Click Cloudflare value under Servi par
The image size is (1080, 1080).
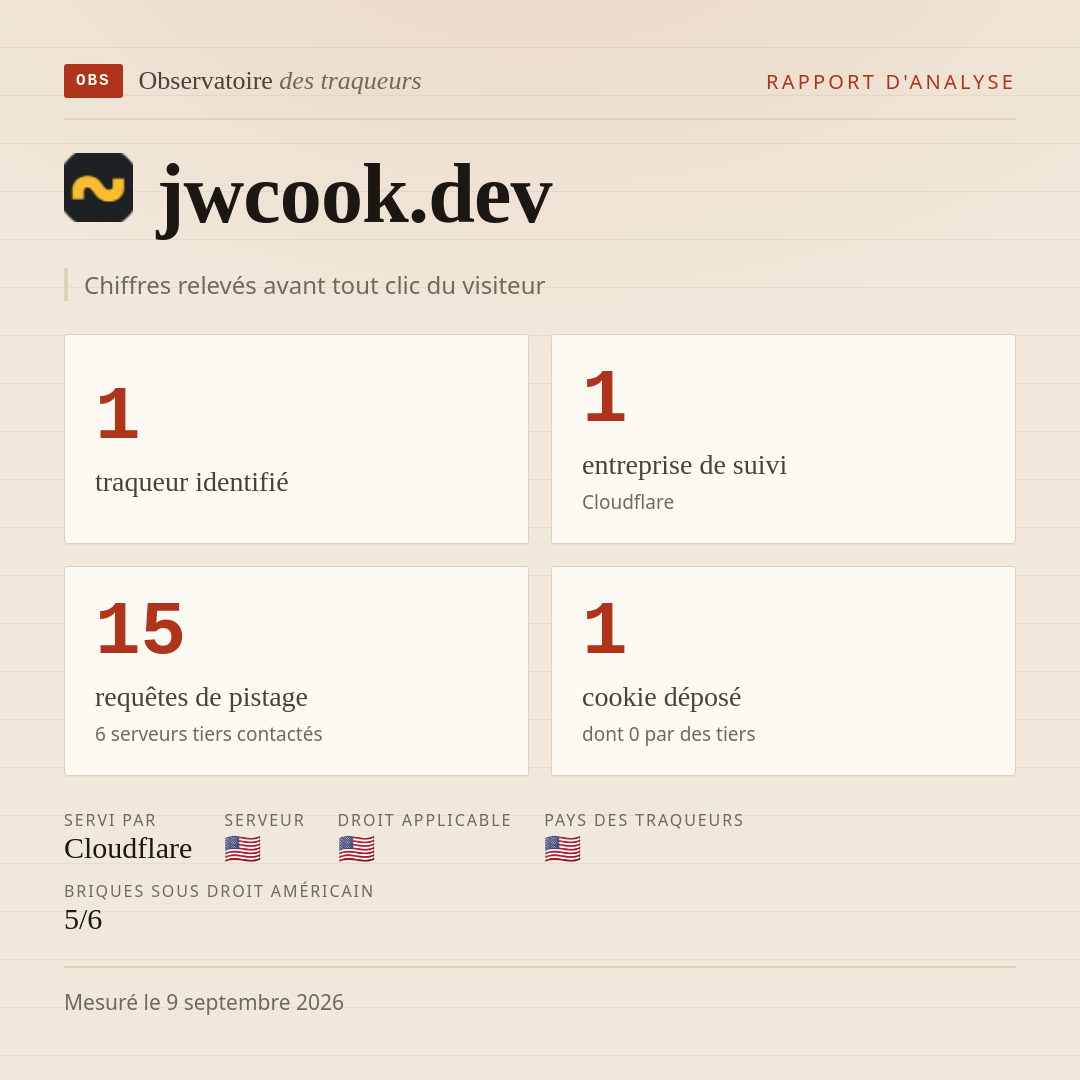[128, 849]
